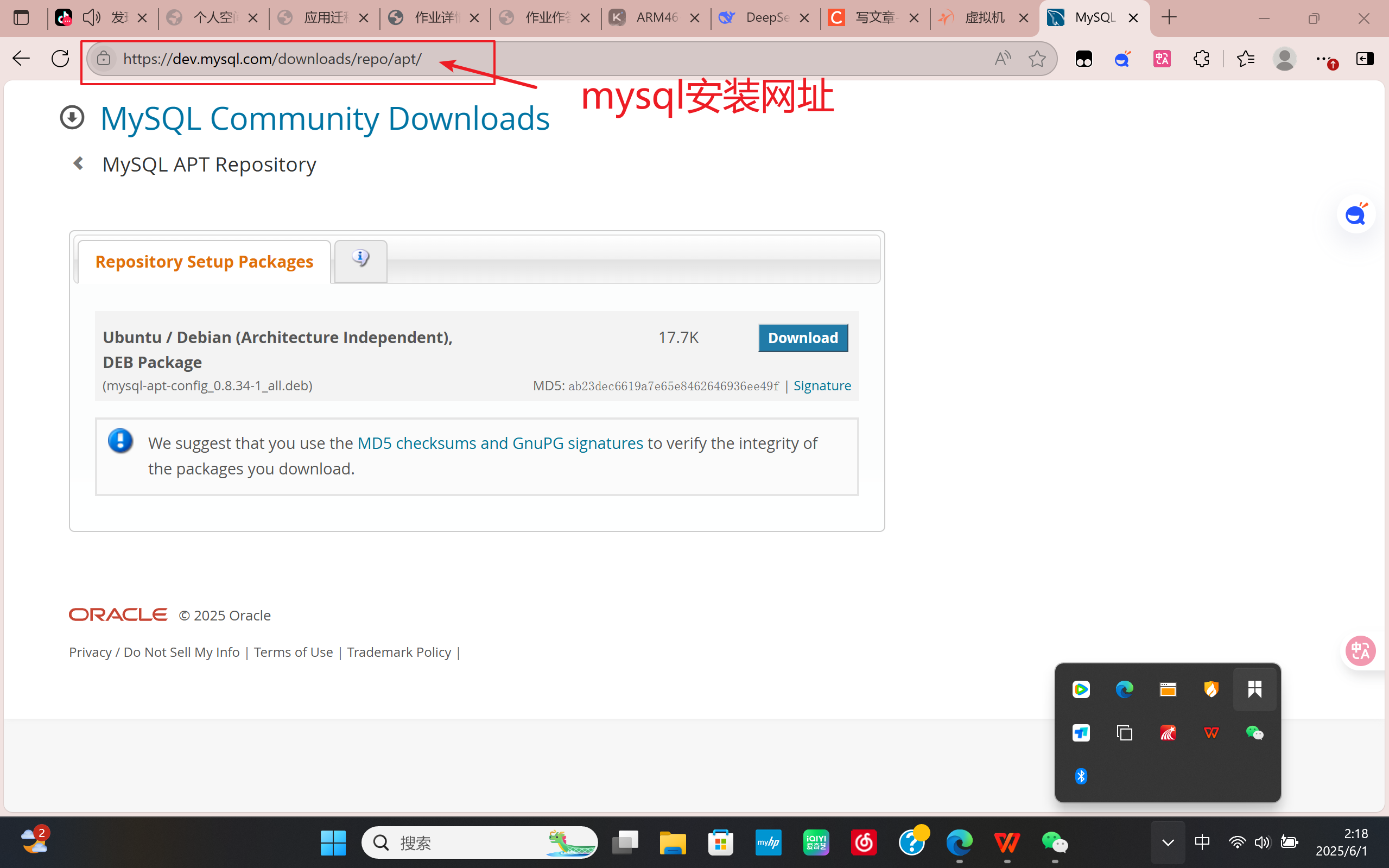
Task: Go back using the MySQL APT Repository chevron
Action: [x=79, y=163]
